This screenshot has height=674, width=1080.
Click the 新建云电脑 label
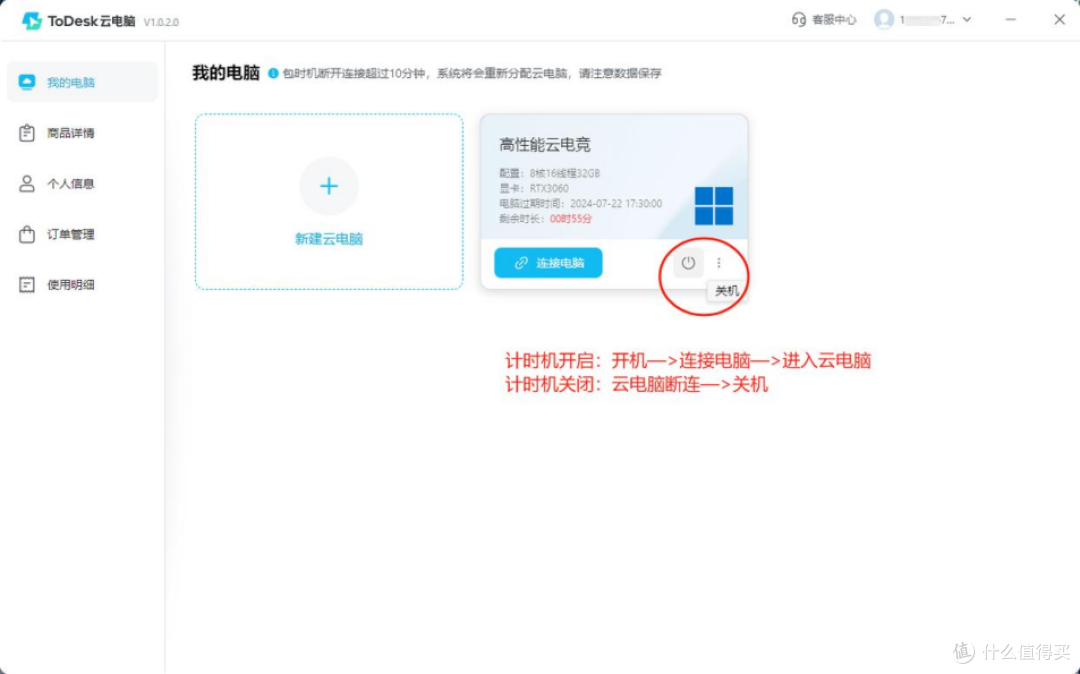click(329, 239)
